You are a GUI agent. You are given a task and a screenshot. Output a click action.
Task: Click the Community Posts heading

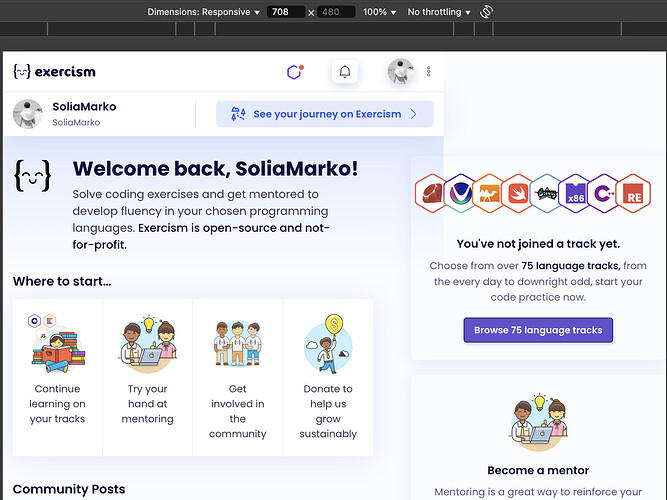click(x=69, y=489)
